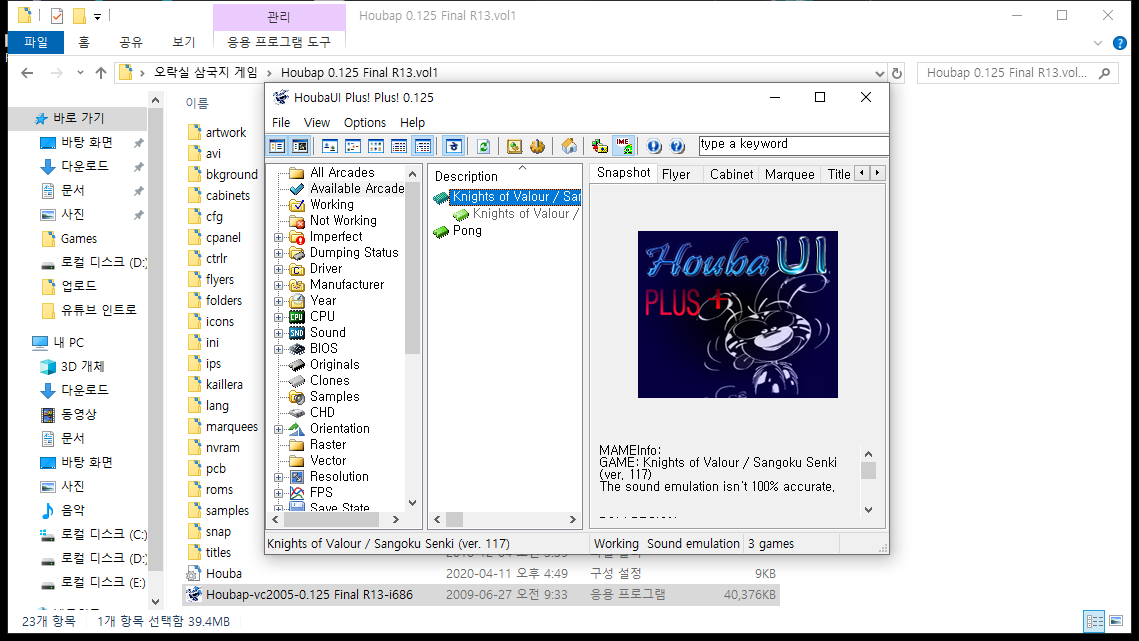The image size is (1139, 641).
Task: Switch to list view in HoubaUI toolbar
Action: point(376,146)
